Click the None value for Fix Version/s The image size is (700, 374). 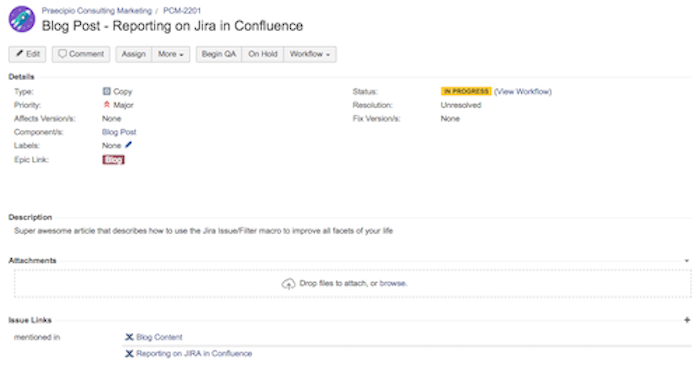pyautogui.click(x=450, y=118)
